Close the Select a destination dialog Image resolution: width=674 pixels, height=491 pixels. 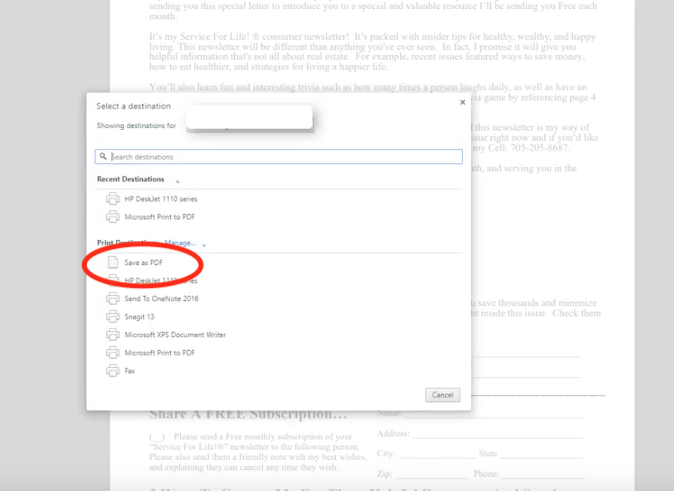462,102
